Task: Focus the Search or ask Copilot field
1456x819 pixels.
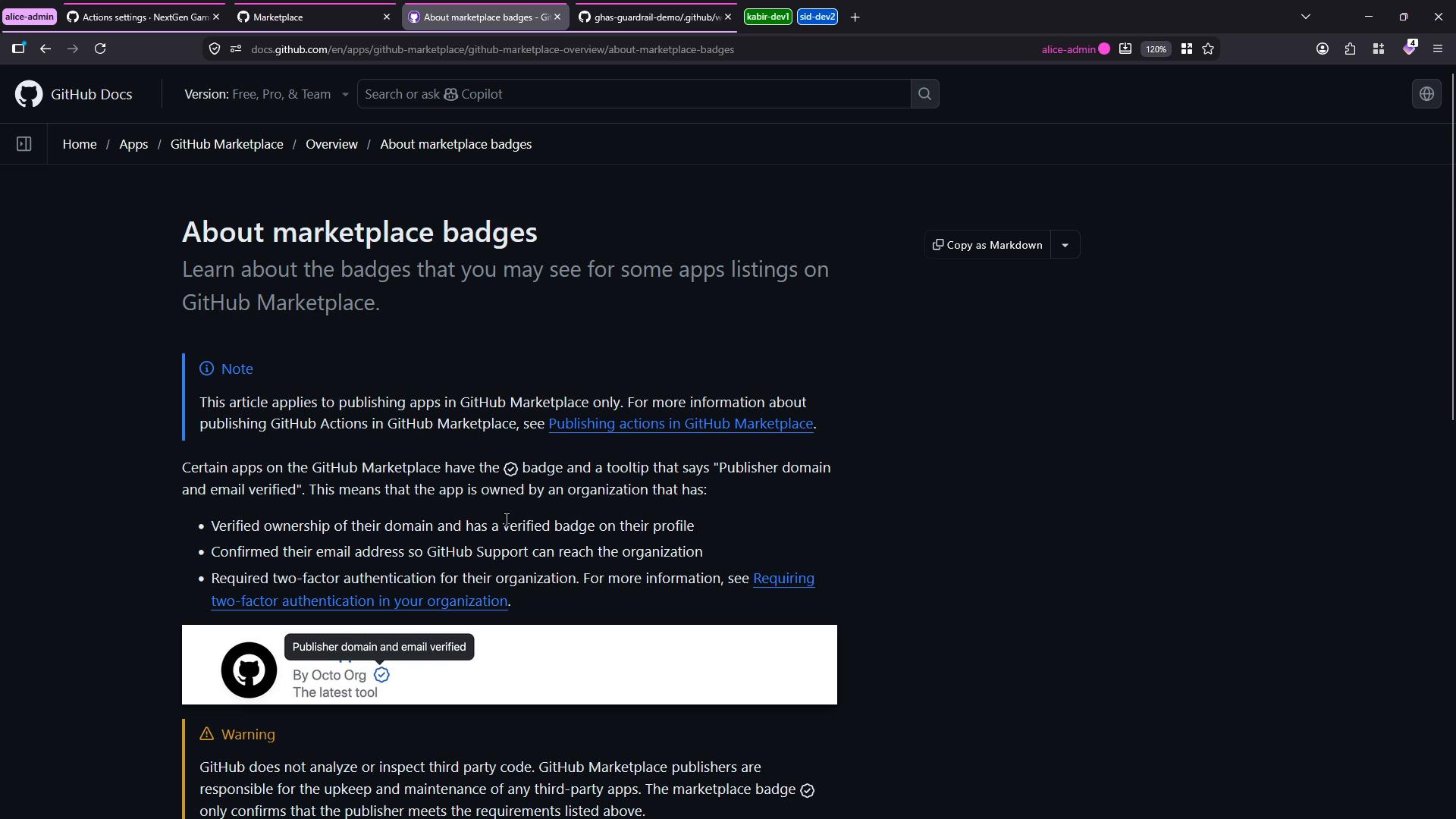Action: (633, 94)
